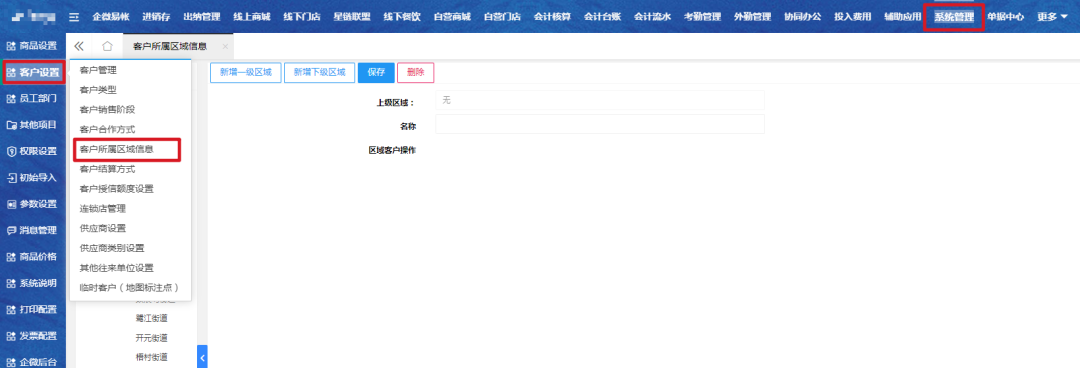Click the hamburger menu icon in top bar
1080x368 pixels.
[74, 17]
